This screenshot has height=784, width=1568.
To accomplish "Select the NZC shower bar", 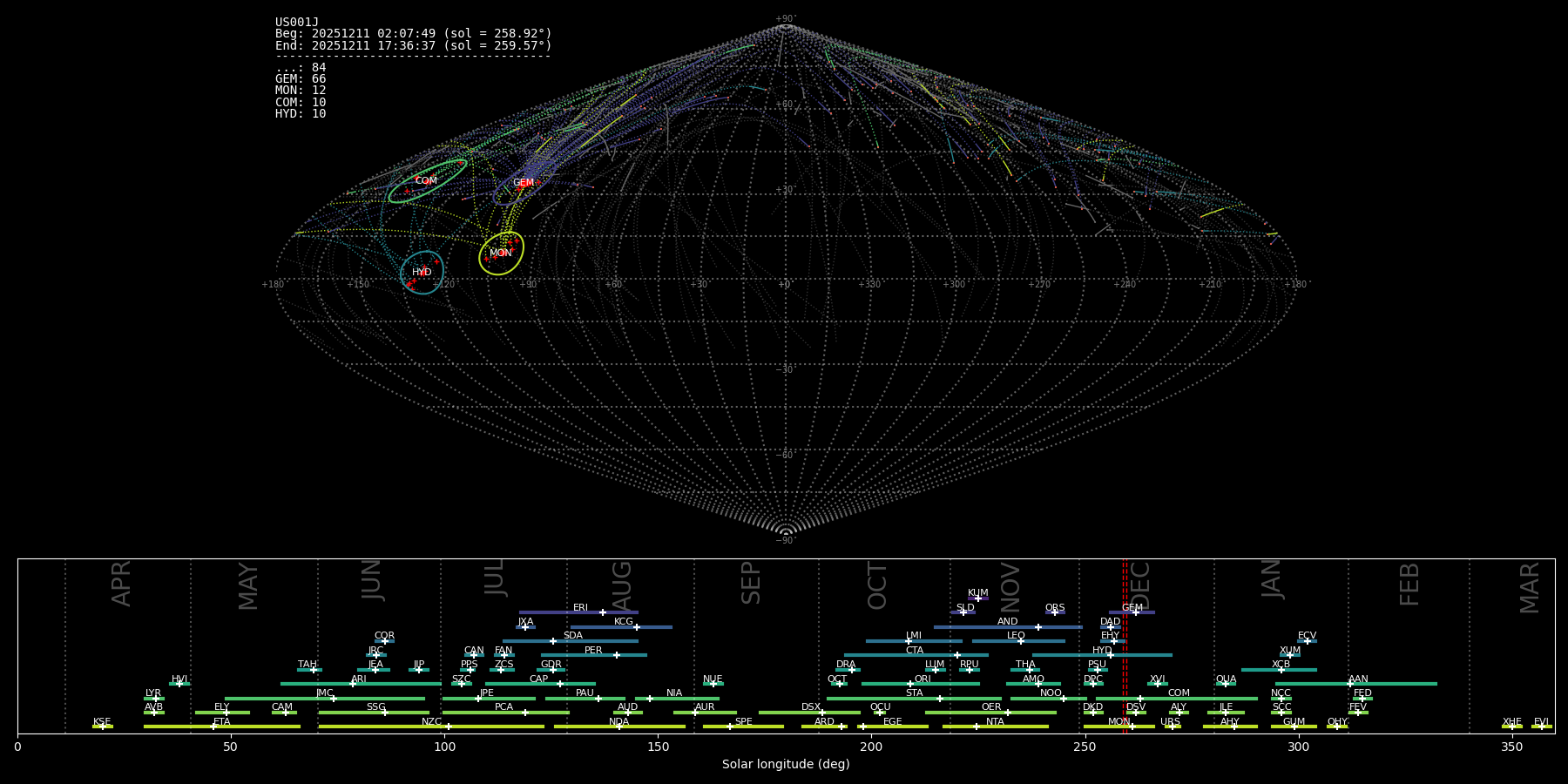I will pyautogui.click(x=431, y=727).
